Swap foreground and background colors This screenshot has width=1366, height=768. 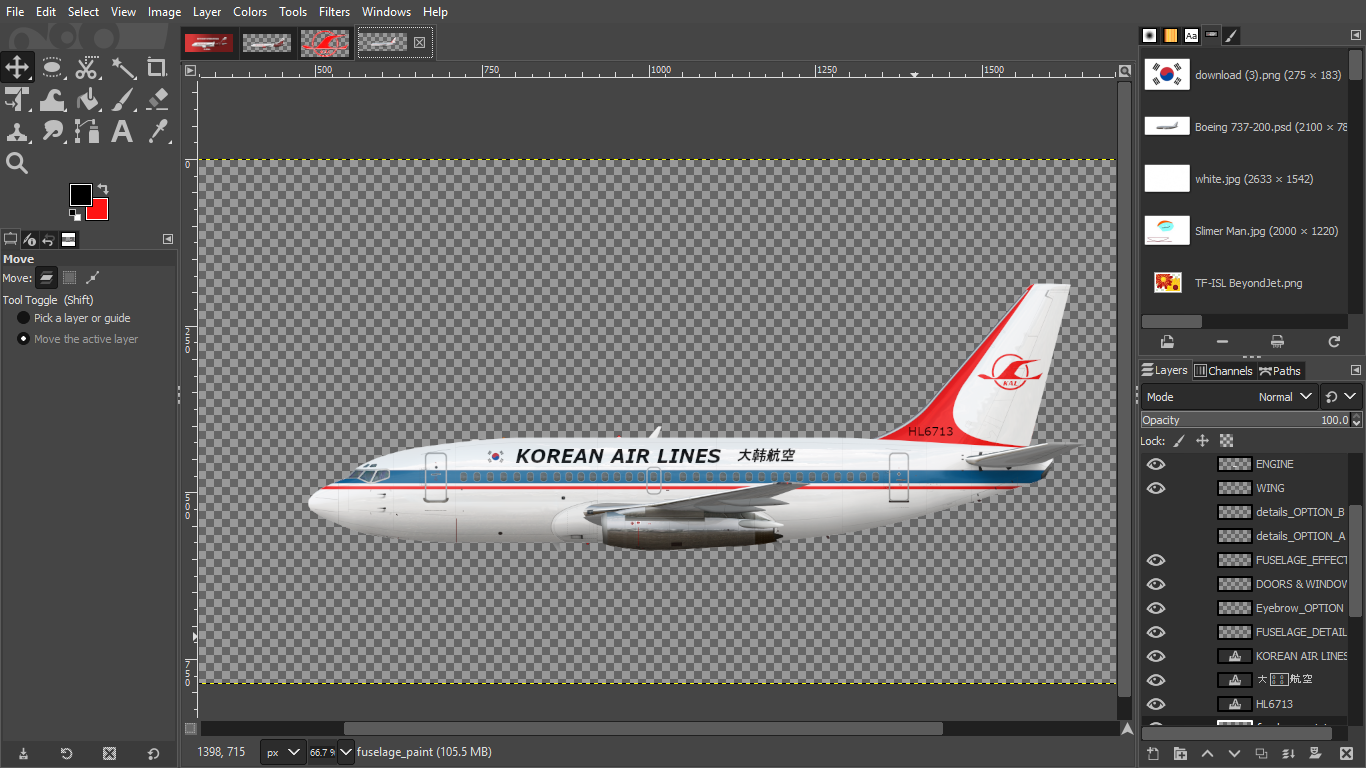coord(102,189)
